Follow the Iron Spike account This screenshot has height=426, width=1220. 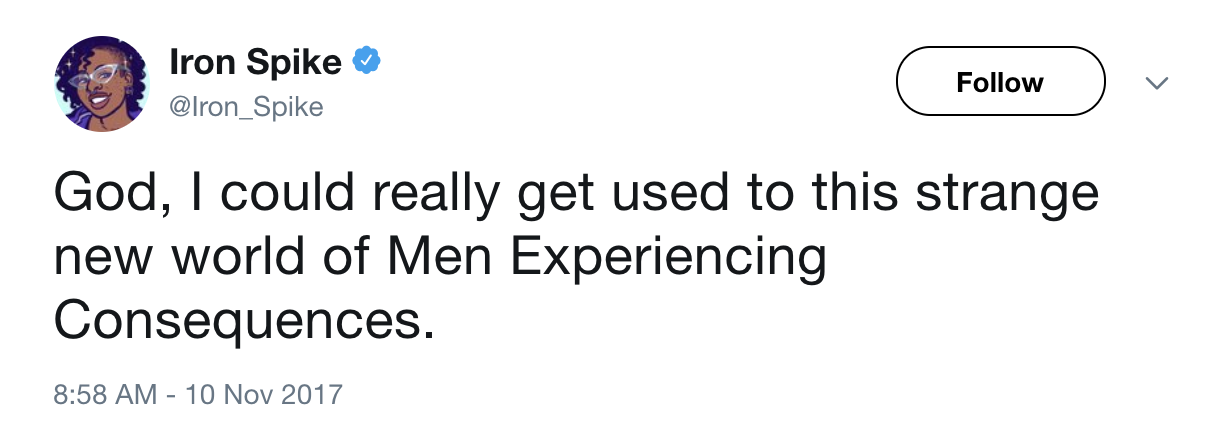[x=999, y=82]
